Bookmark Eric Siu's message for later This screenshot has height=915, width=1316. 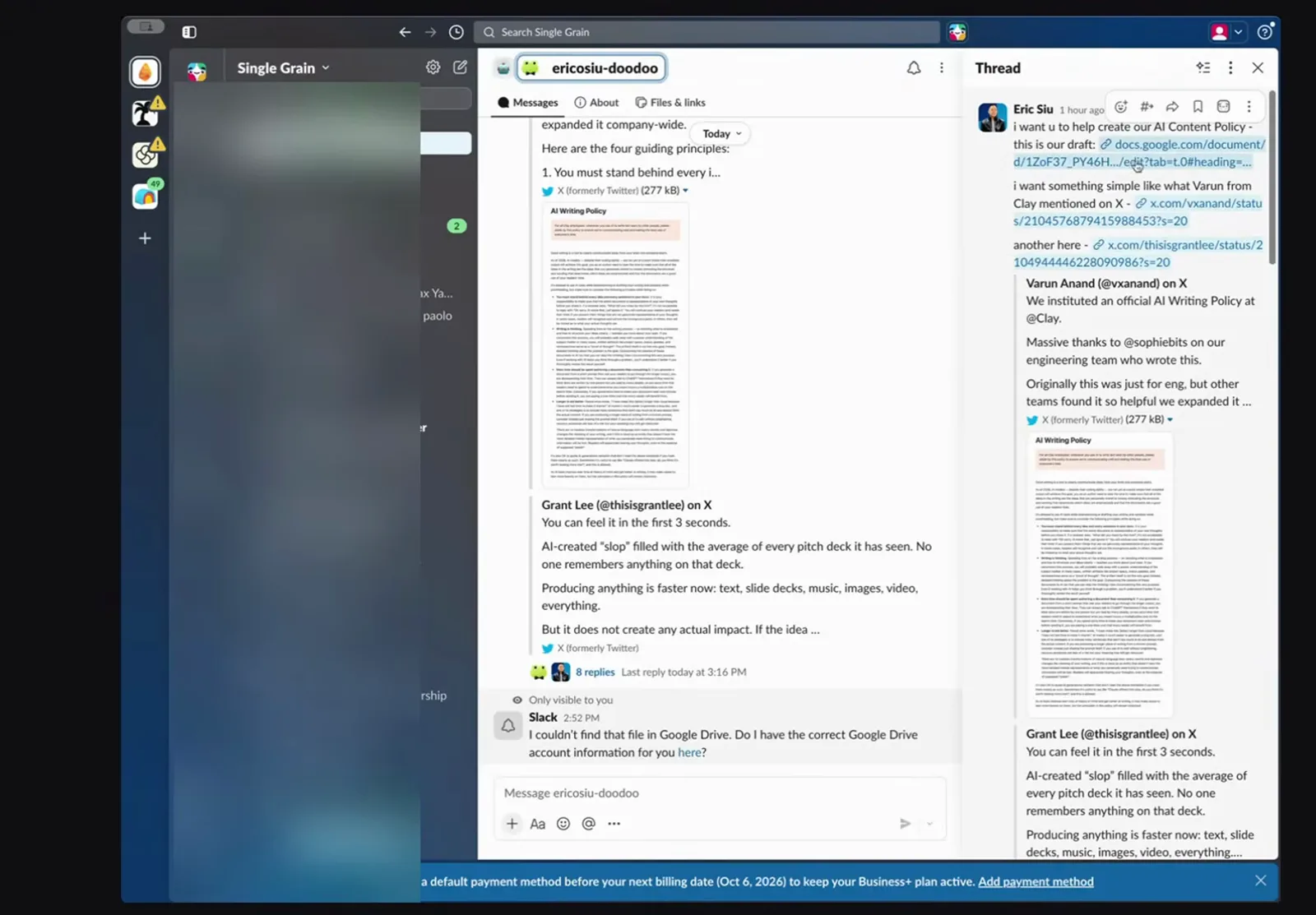tap(1198, 106)
